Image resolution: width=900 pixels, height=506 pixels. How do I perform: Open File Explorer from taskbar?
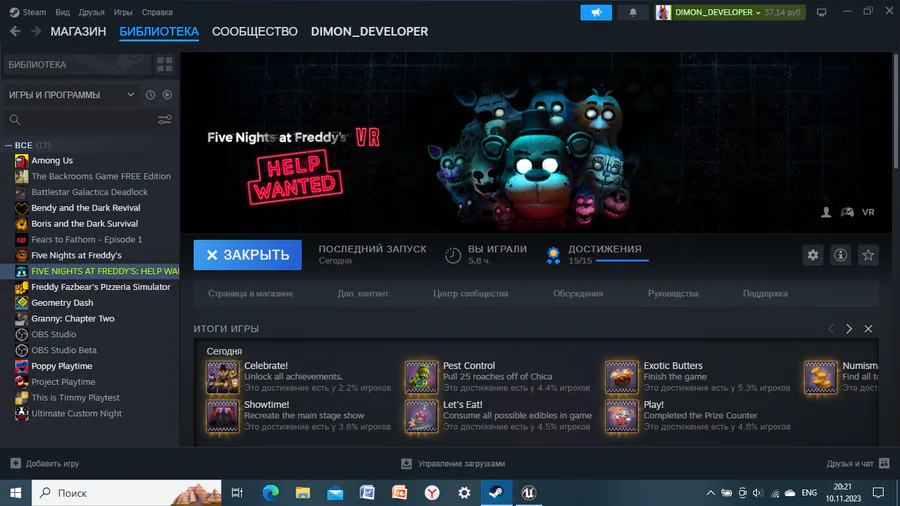(302, 493)
